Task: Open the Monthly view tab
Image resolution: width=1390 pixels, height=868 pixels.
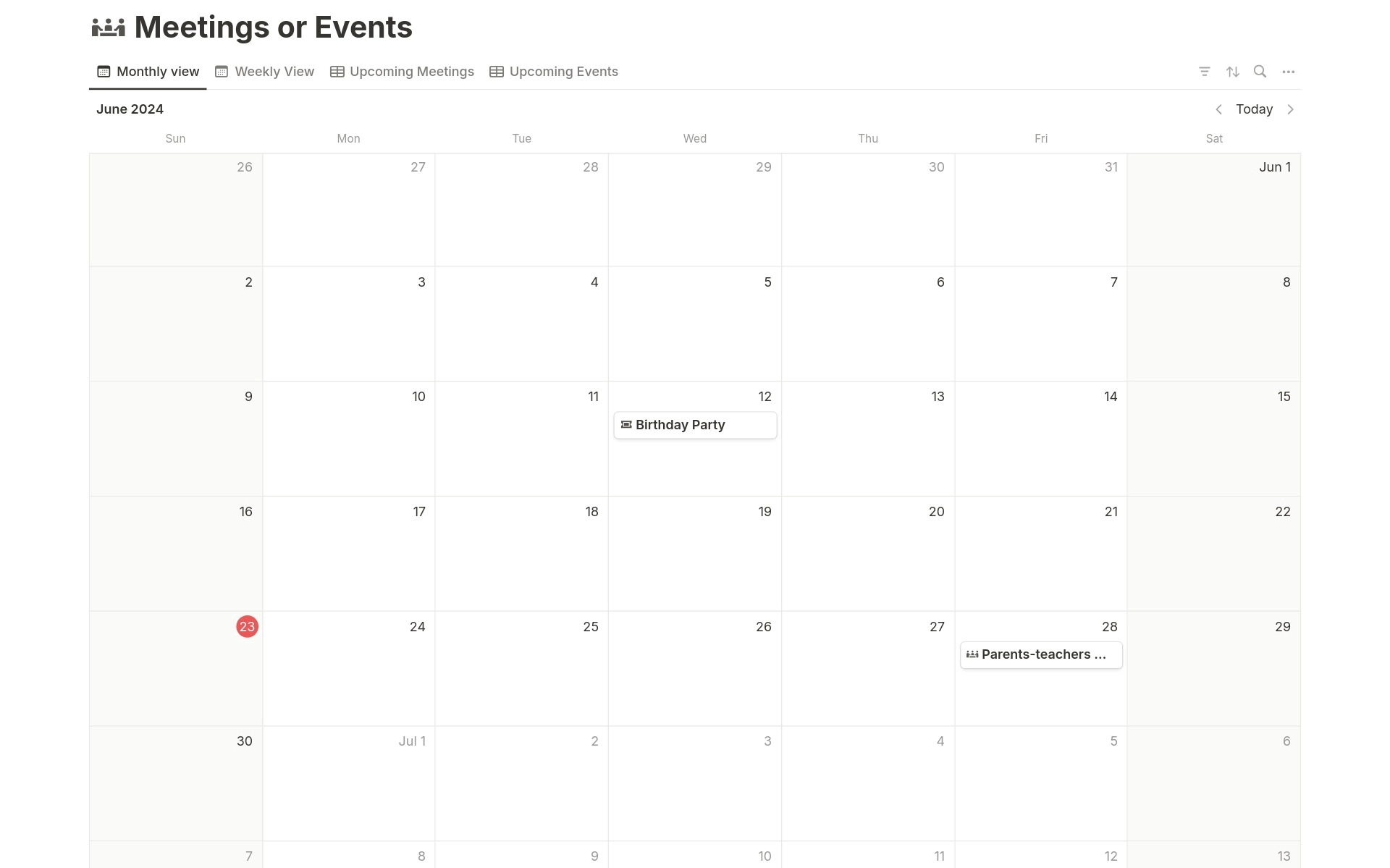Action: [146, 71]
